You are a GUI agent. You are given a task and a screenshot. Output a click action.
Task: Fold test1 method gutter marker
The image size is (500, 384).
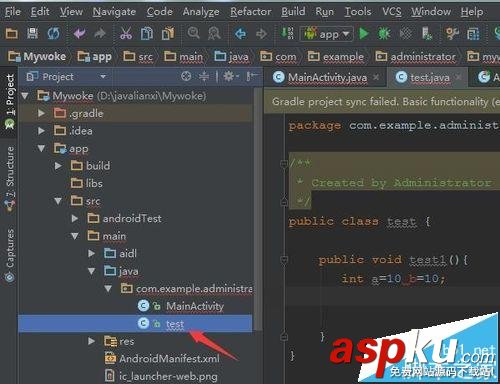284,259
